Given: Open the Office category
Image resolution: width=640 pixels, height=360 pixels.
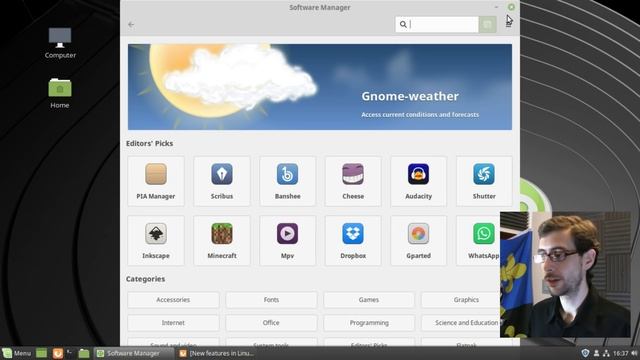Looking at the screenshot, I should (x=271, y=322).
